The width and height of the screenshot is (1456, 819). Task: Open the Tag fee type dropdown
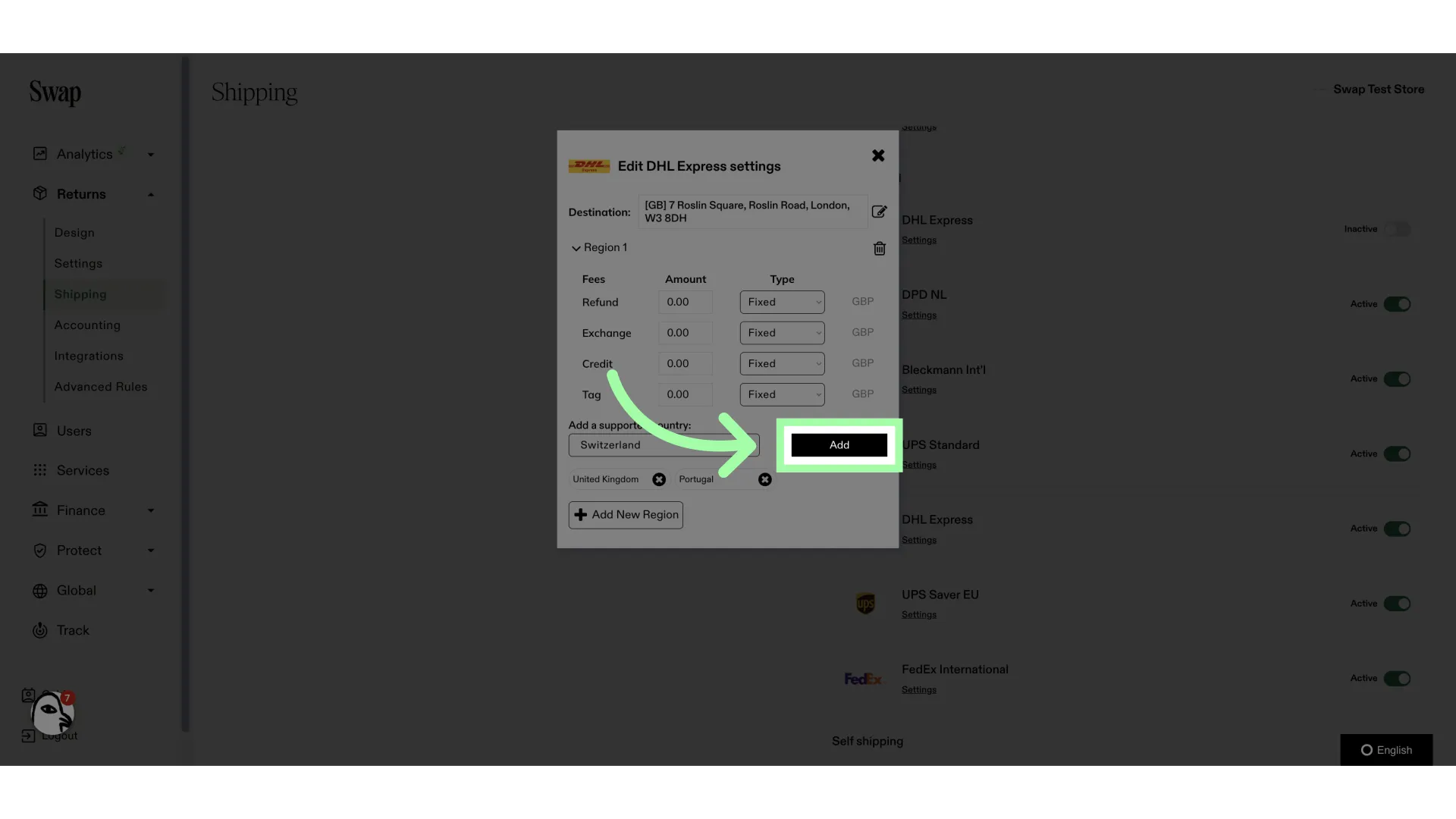click(782, 394)
